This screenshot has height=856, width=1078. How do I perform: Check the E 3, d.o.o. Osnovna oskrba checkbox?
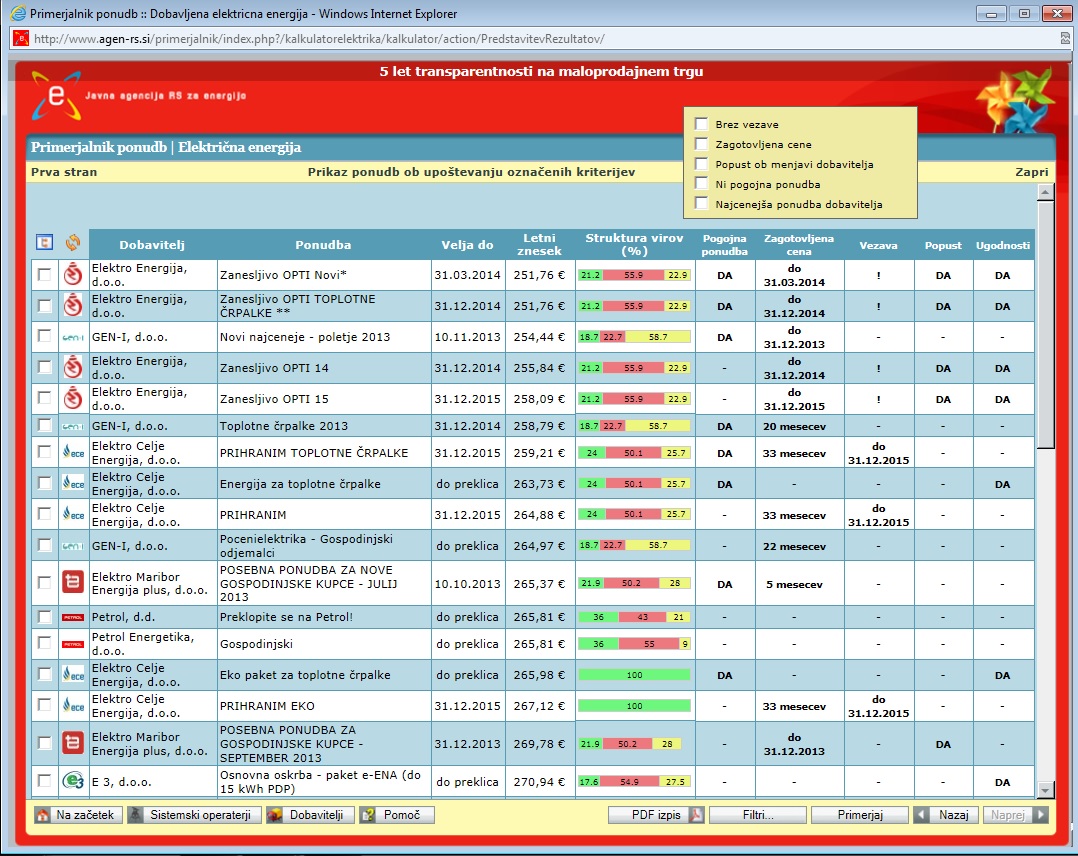[x=45, y=780]
